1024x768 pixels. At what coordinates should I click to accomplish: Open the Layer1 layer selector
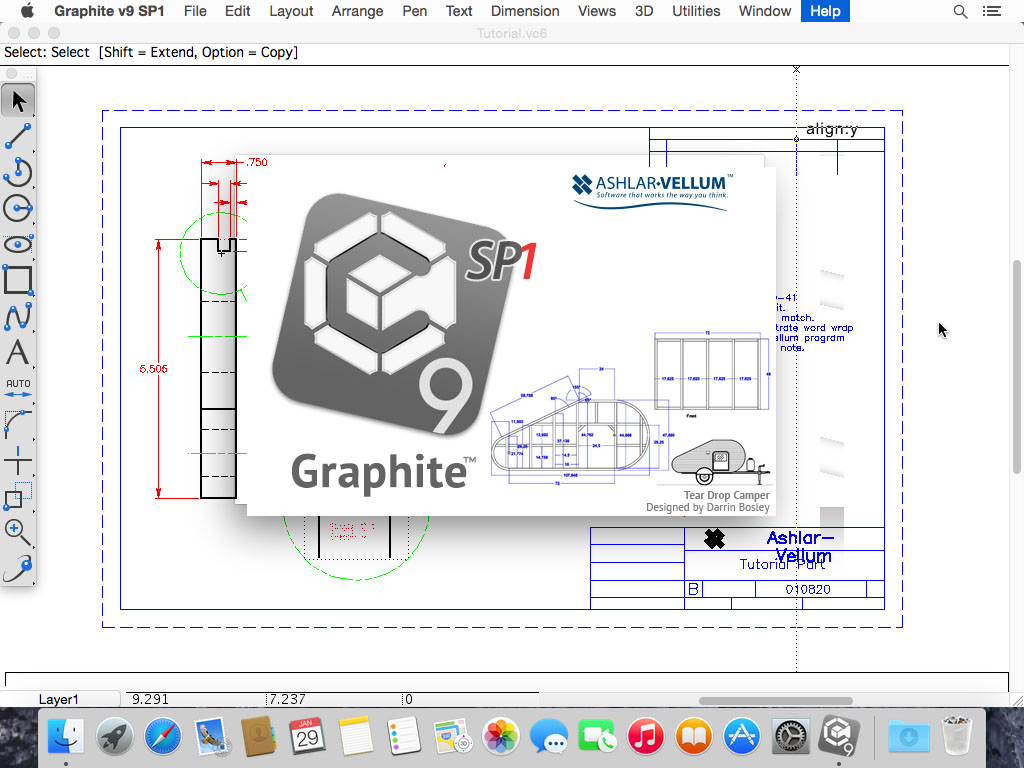point(60,699)
